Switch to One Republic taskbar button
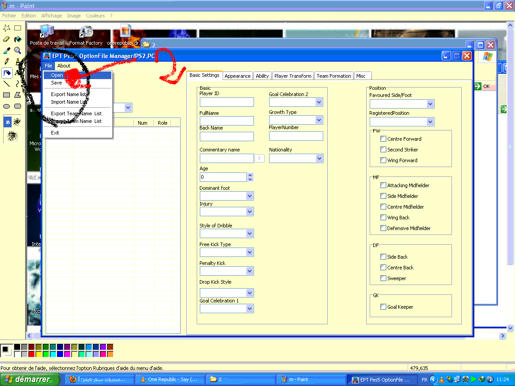Screen dimensions: 515x386 click(172, 379)
